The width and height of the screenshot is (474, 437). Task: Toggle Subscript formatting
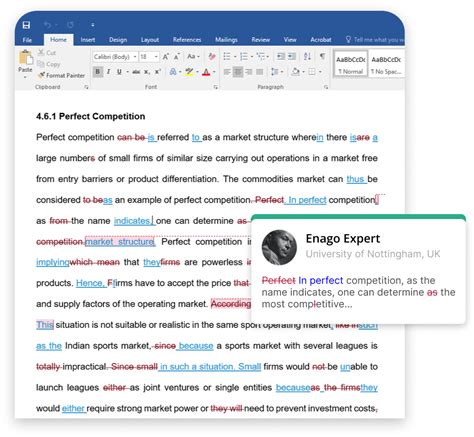[x=147, y=72]
